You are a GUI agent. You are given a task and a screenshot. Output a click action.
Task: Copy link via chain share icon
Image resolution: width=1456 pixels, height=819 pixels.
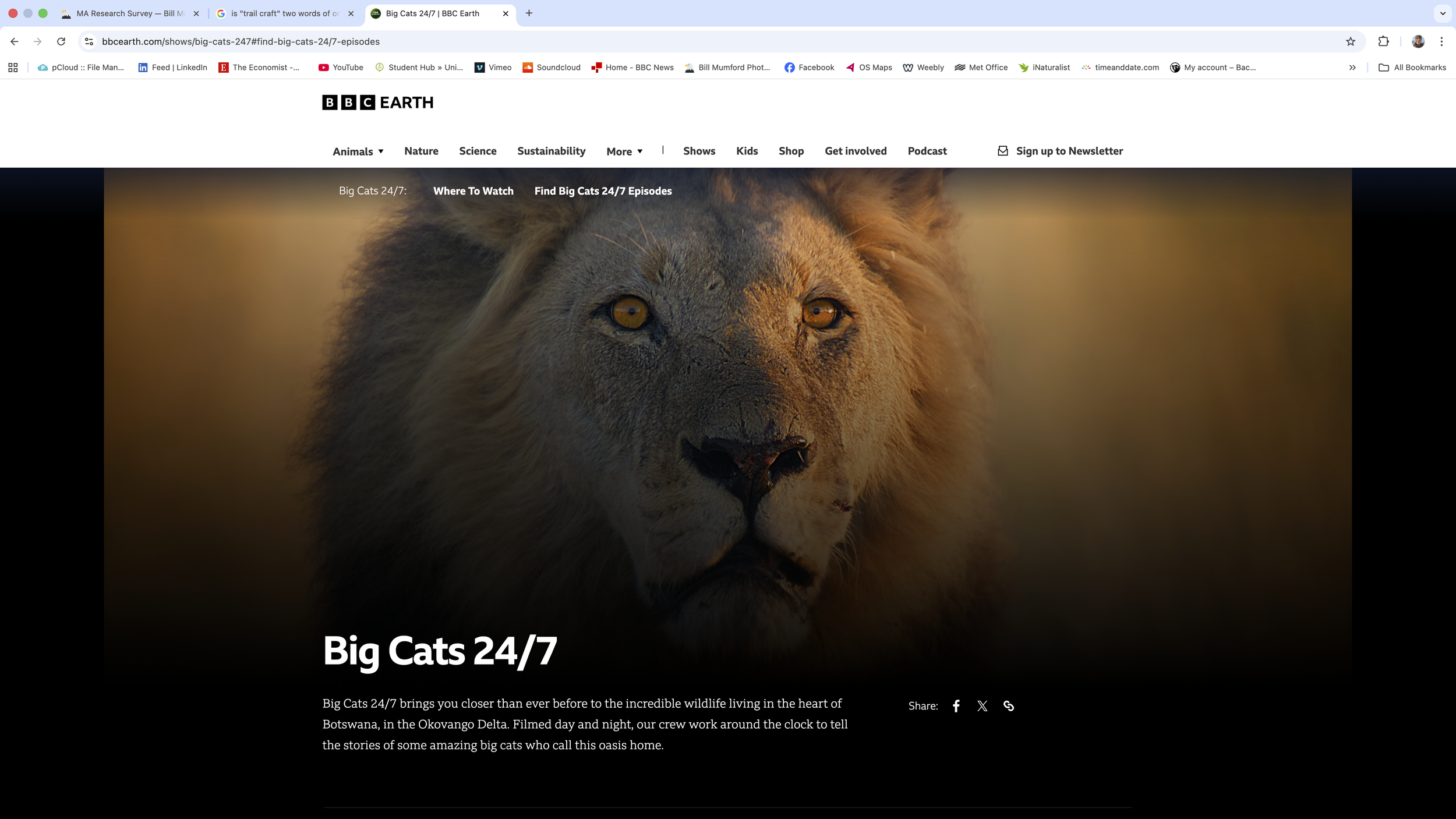(x=1009, y=706)
